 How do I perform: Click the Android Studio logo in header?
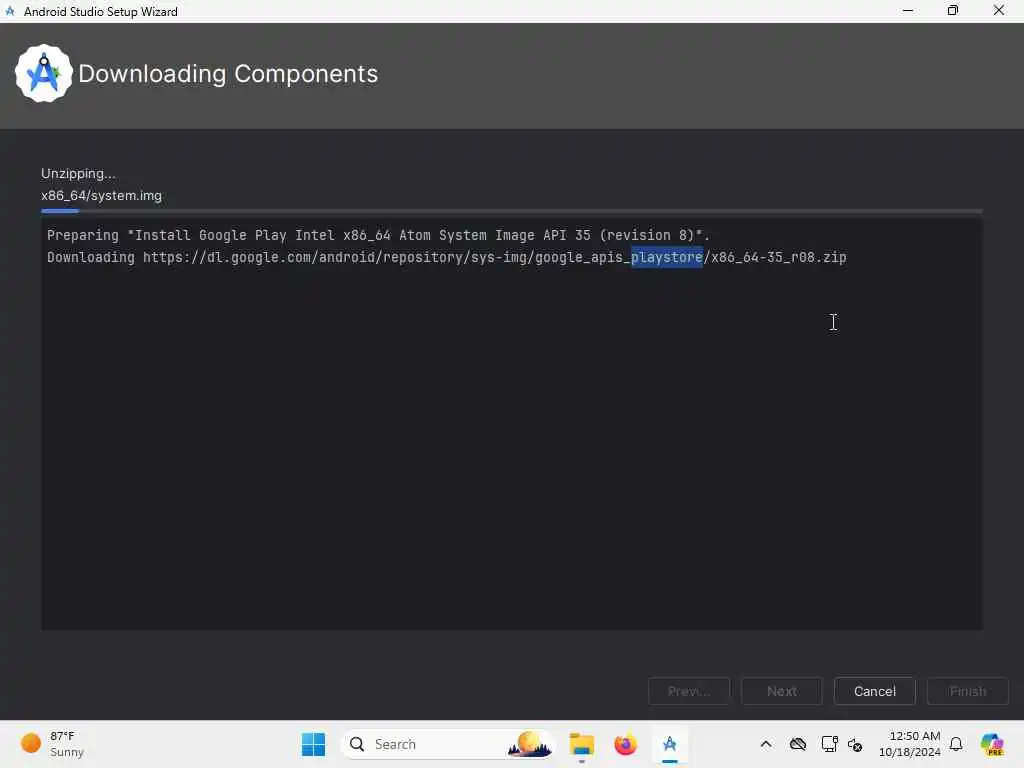click(x=43, y=73)
